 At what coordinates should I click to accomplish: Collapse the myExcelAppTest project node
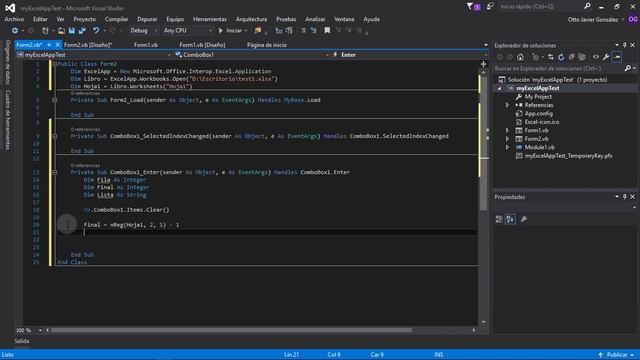pyautogui.click(x=499, y=89)
